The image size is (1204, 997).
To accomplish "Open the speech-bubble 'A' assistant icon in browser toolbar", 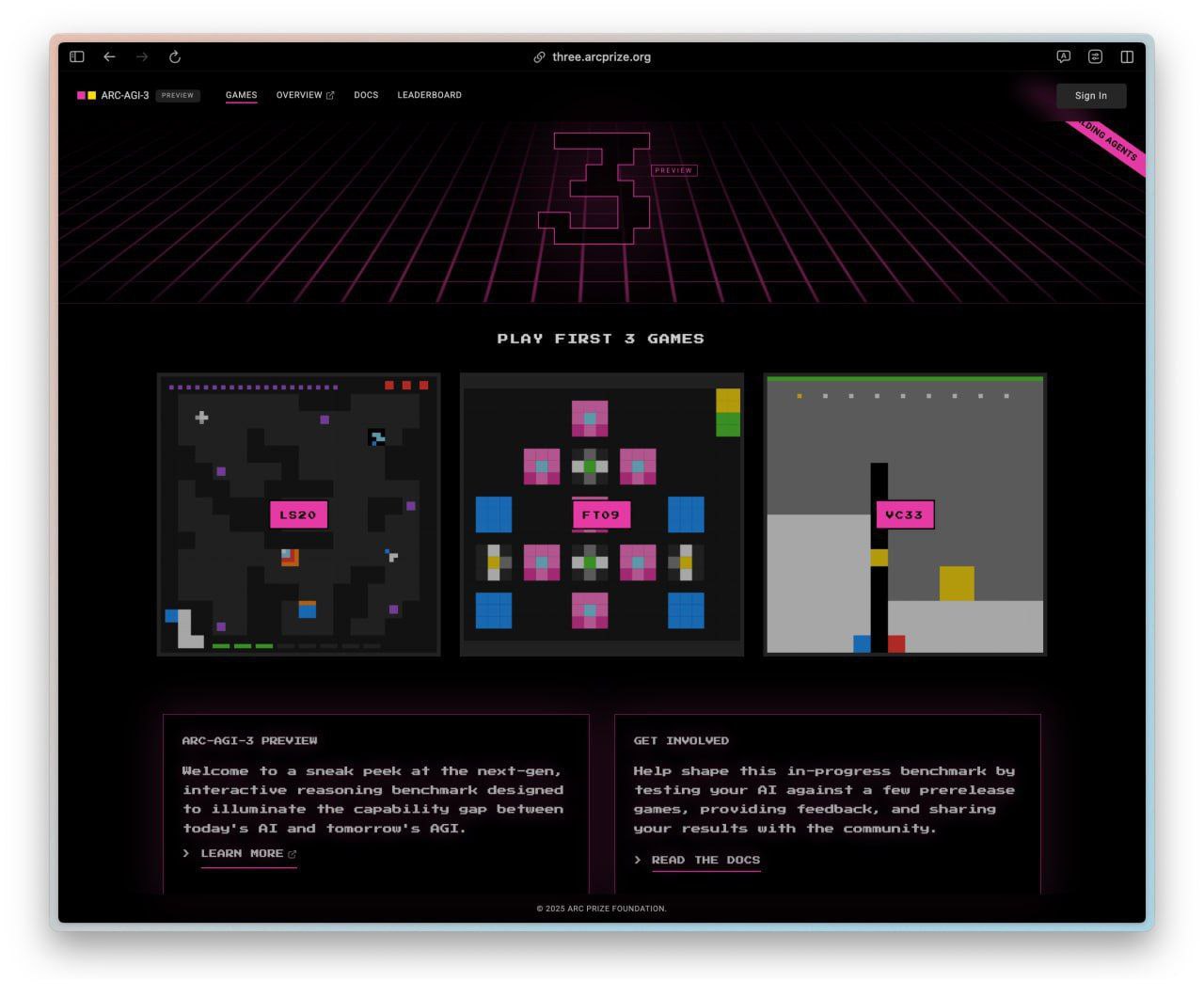I will point(1064,56).
